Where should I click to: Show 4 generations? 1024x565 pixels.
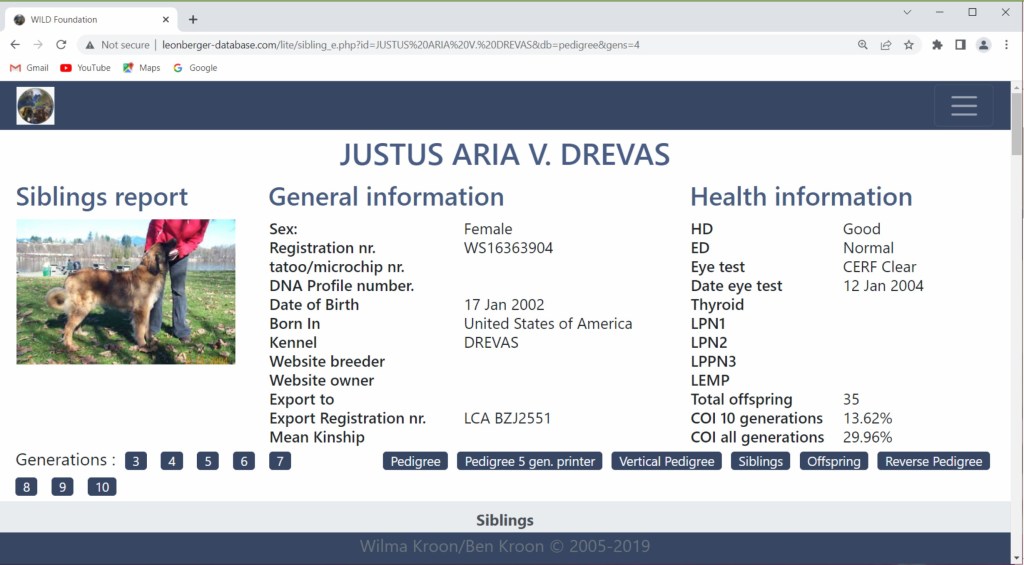tap(172, 461)
